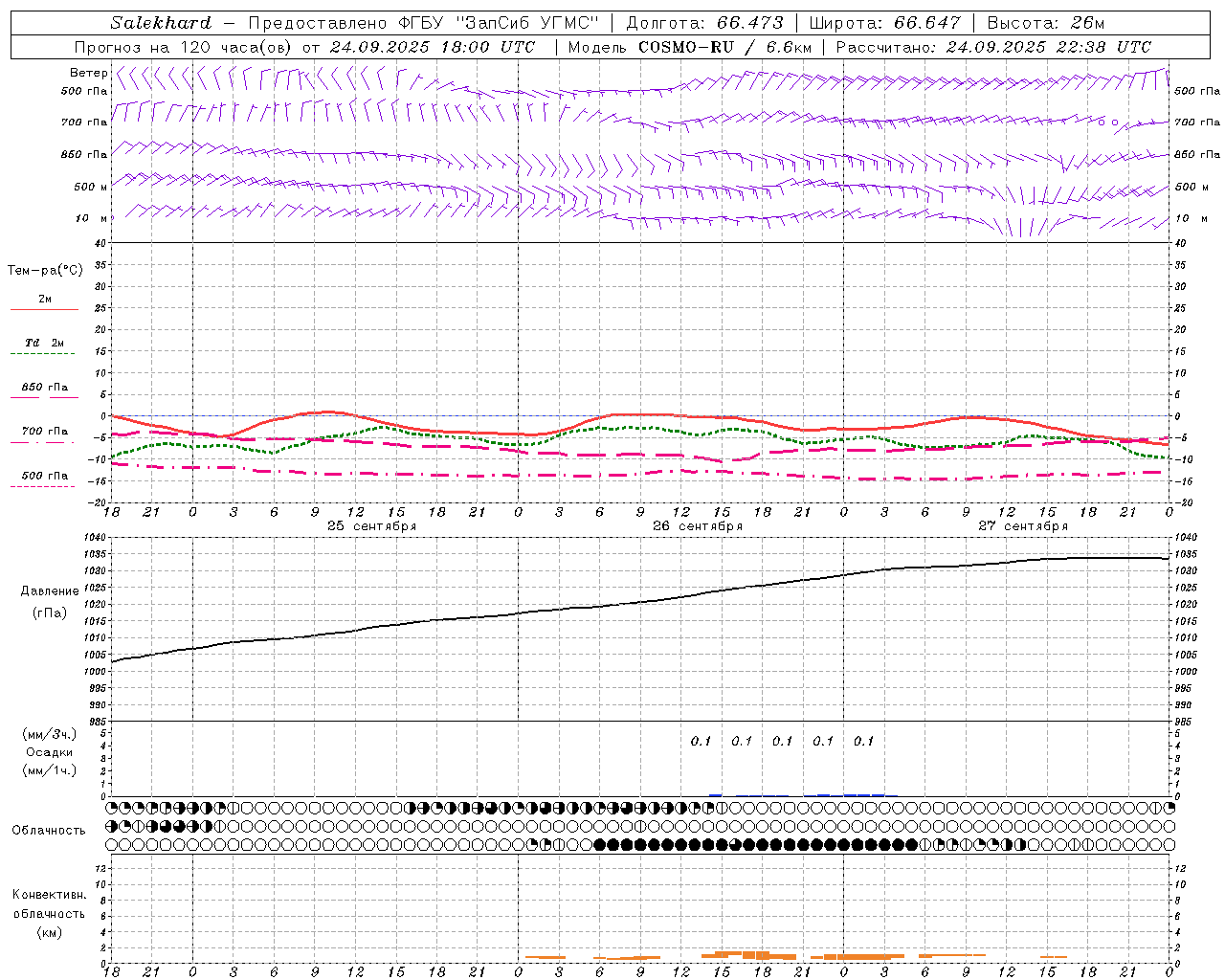1225x980 pixels.
Task: Click dash-dot line sample under 500 гПа legend
Action: tap(43, 486)
